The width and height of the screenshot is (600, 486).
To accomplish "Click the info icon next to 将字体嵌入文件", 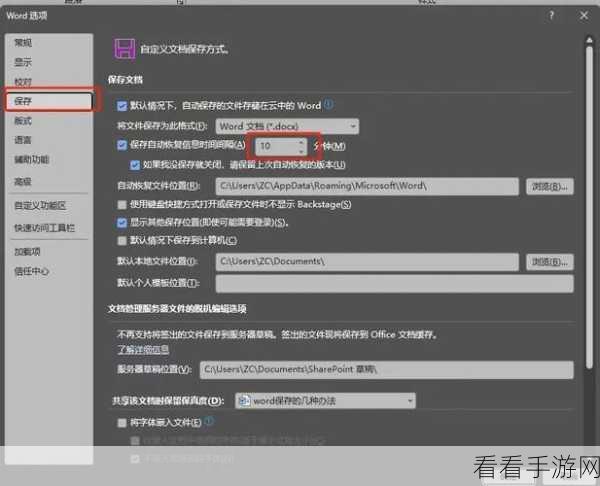I will point(209,421).
